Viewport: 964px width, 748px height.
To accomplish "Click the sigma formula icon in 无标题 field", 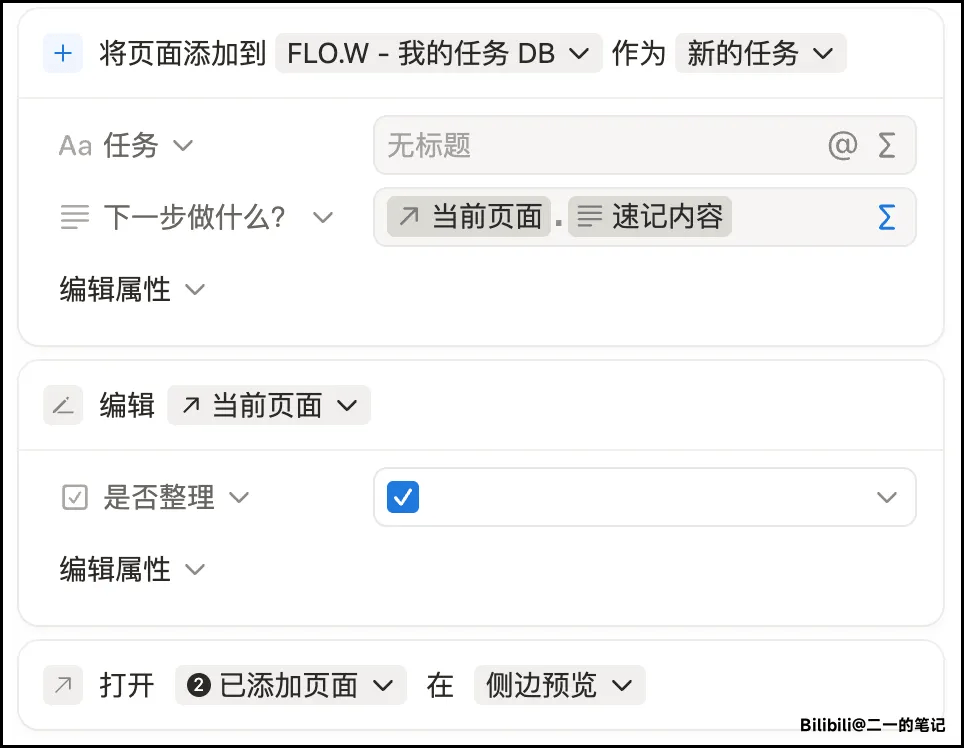I will pos(886,146).
